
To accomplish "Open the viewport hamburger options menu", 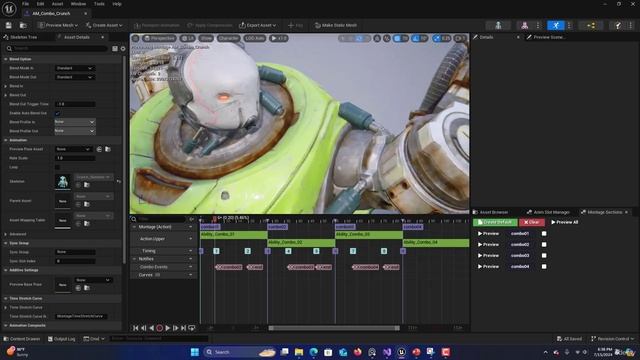I will pyautogui.click(x=136, y=38).
